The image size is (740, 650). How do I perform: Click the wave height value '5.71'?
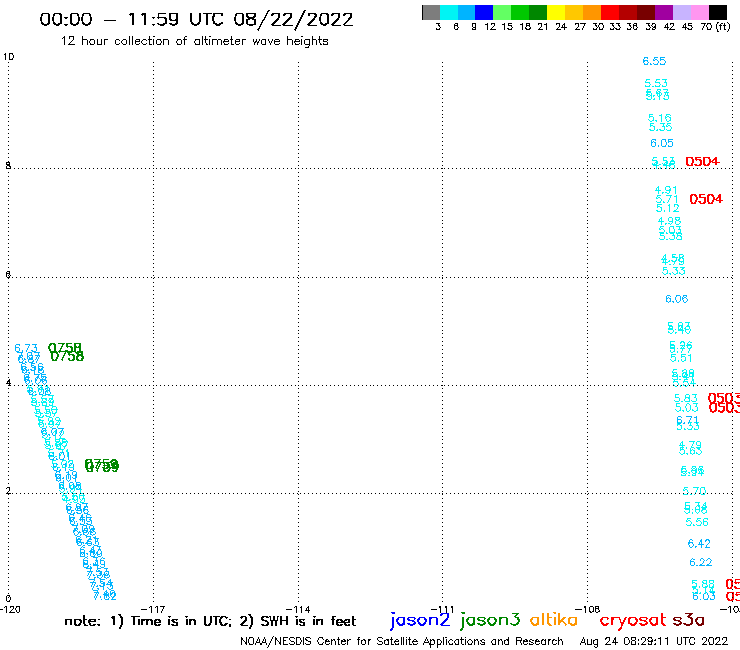click(x=667, y=199)
